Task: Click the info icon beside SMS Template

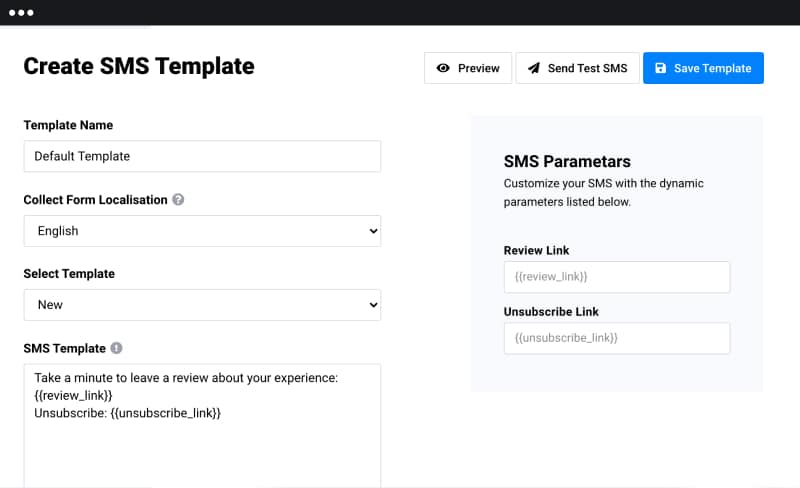Action: 116,348
